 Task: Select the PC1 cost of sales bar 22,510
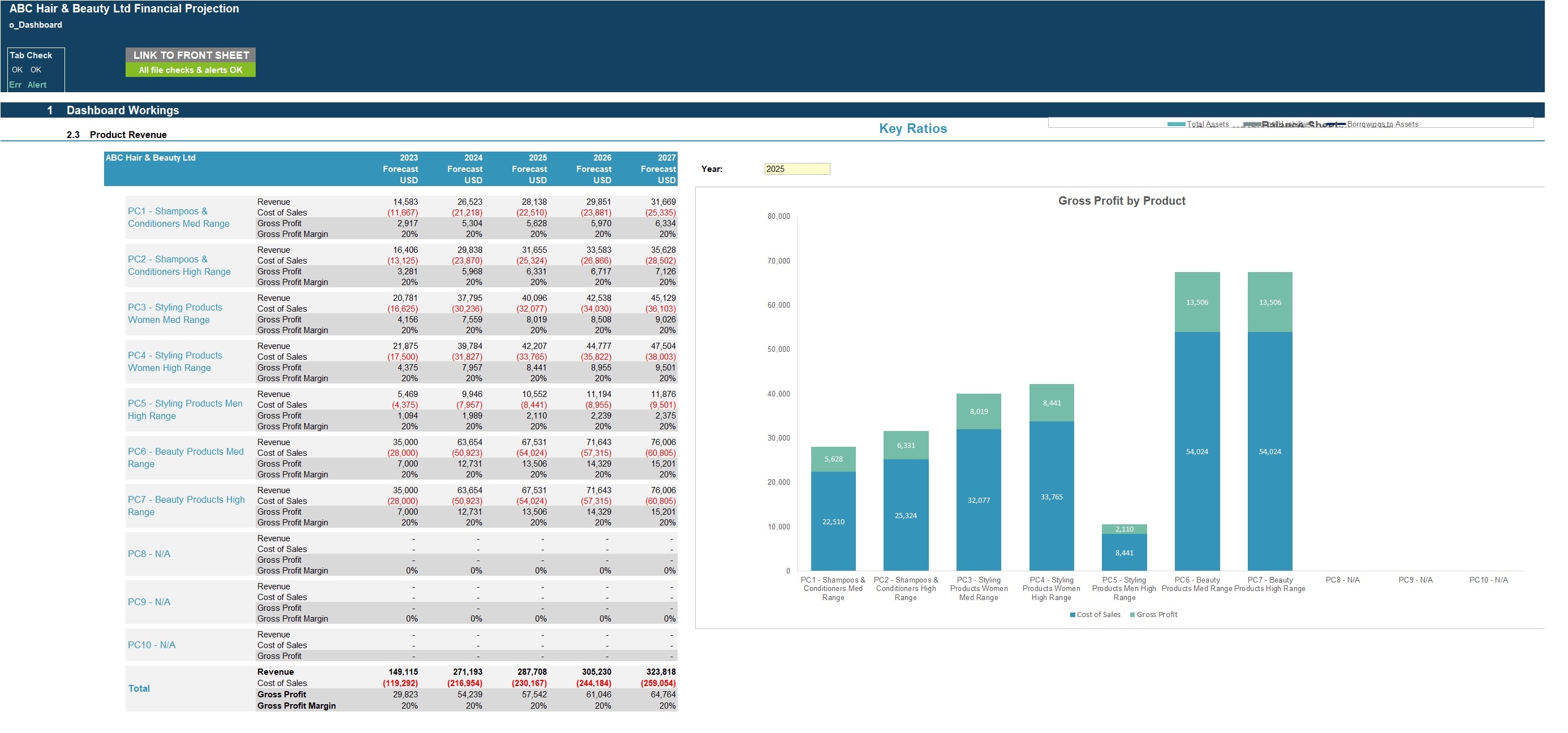tap(833, 521)
